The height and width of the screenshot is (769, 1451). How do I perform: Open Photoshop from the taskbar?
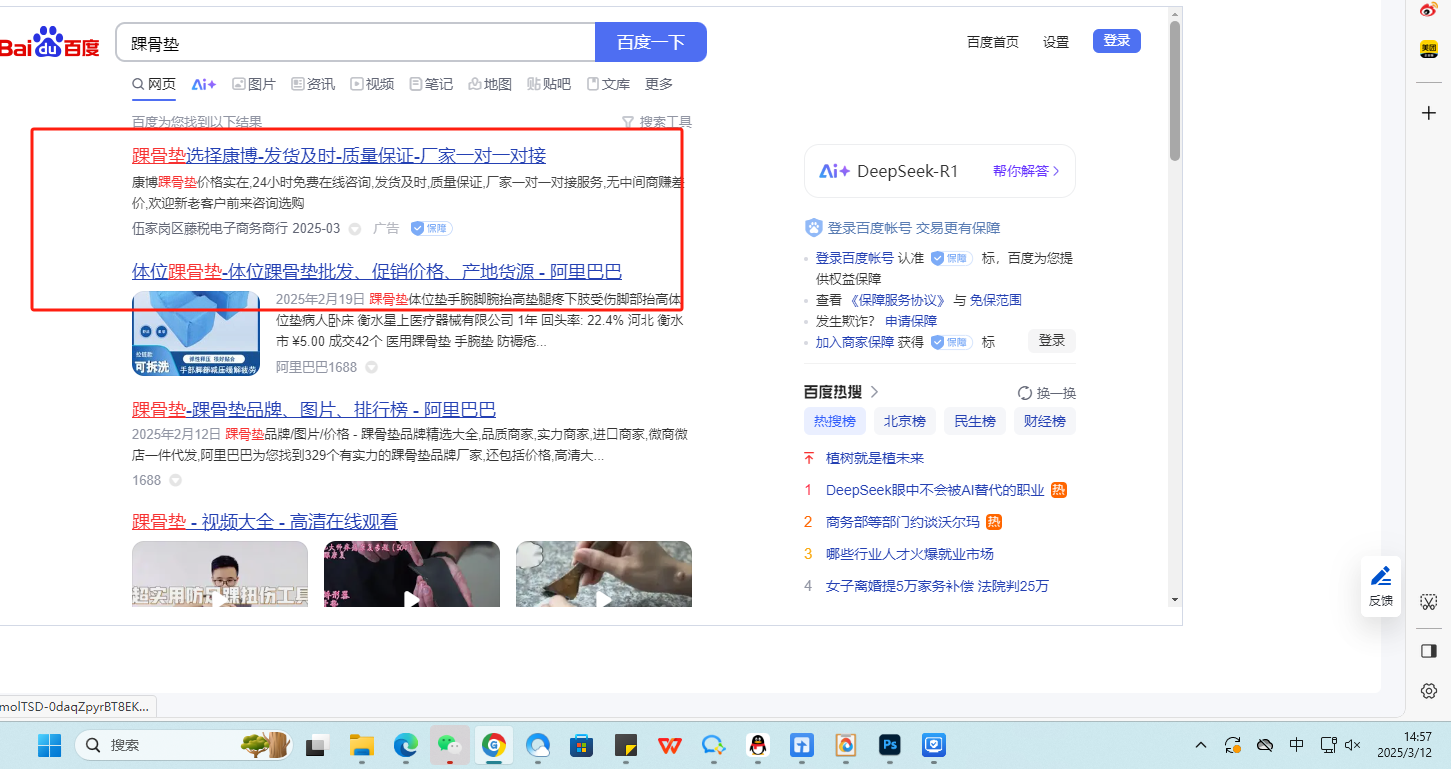click(x=889, y=745)
